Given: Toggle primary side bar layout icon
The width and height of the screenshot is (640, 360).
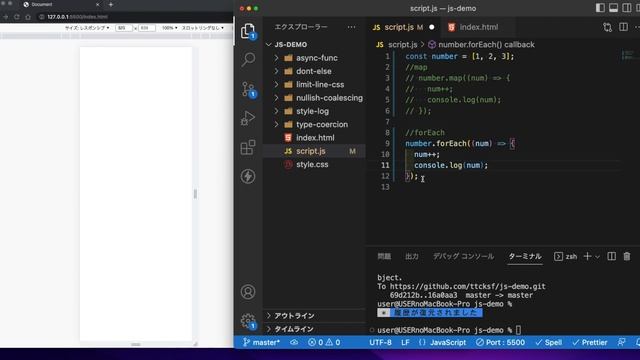Looking at the screenshot, I should pyautogui.click(x=600, y=8).
